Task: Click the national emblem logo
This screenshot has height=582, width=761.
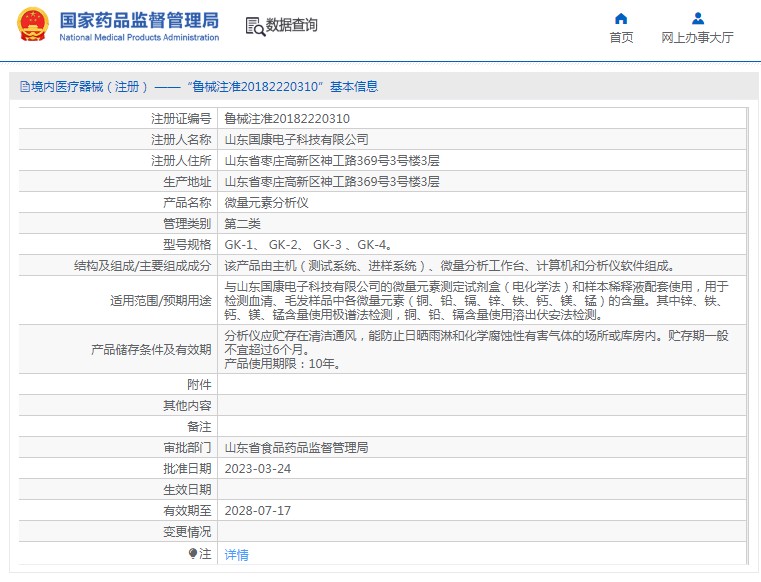Action: click(33, 24)
